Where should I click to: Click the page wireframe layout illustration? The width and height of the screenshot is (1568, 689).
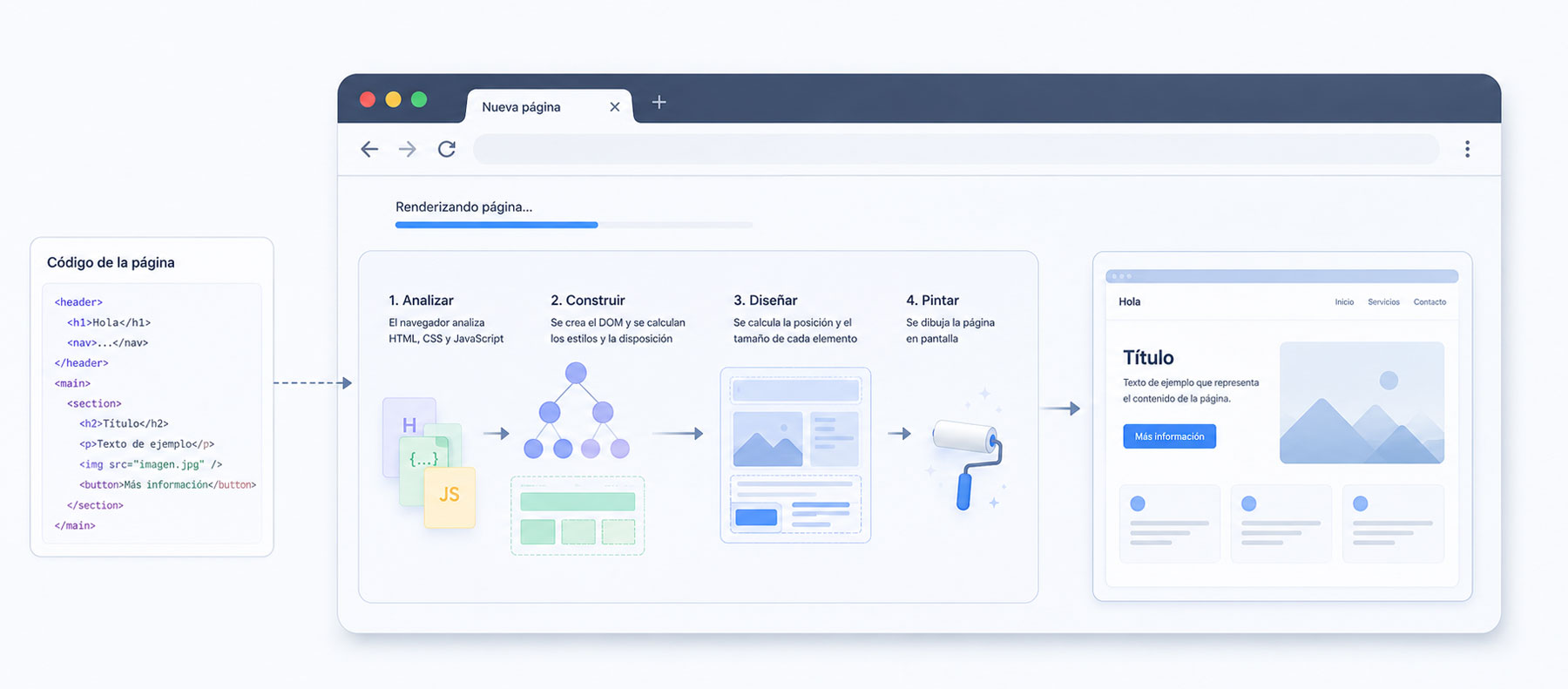click(x=795, y=455)
